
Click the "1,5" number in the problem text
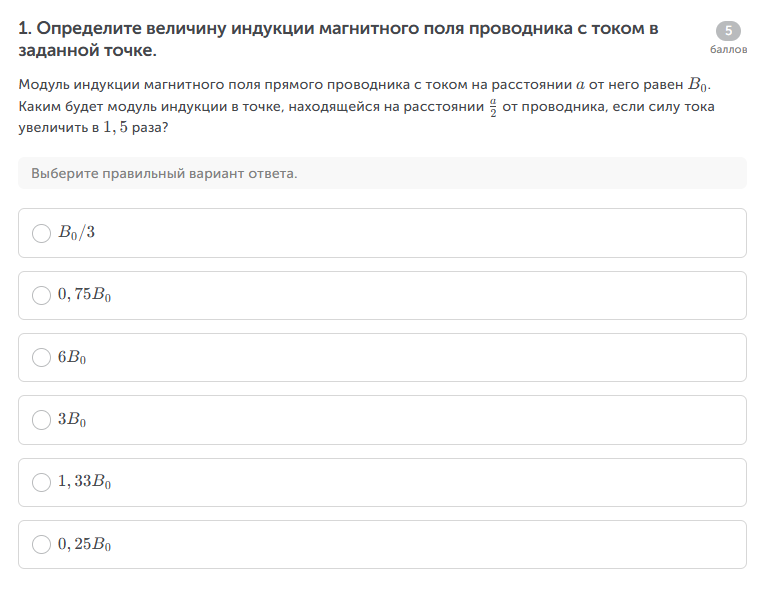(x=117, y=129)
